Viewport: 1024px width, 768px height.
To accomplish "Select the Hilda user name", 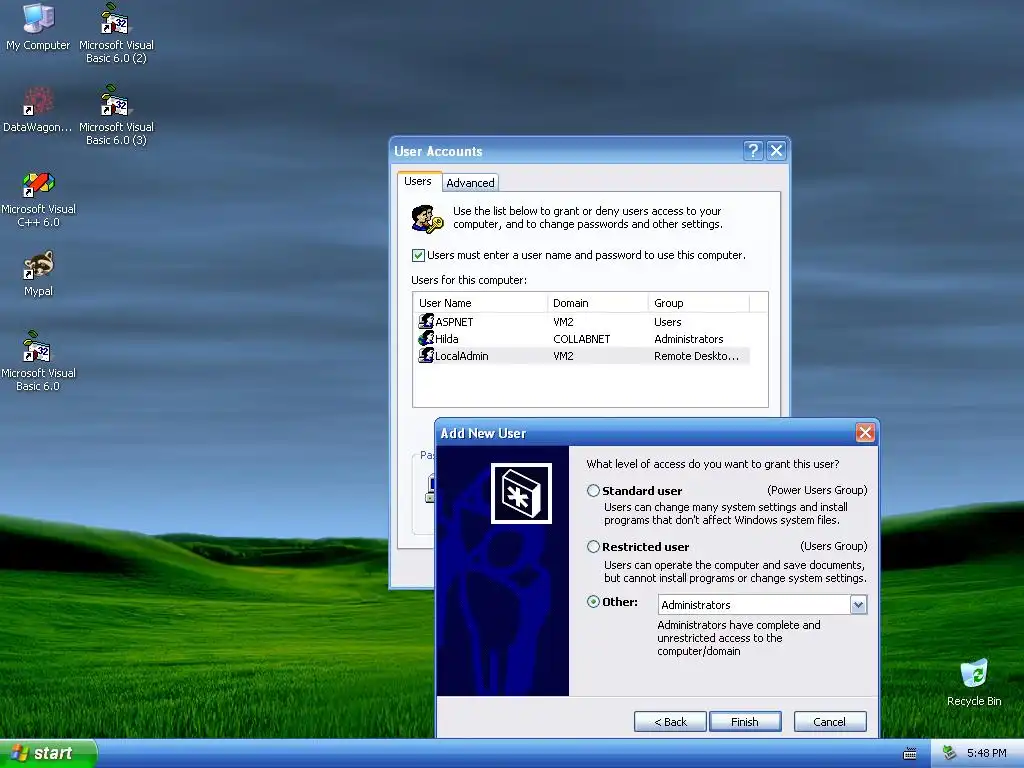I will click(x=447, y=339).
